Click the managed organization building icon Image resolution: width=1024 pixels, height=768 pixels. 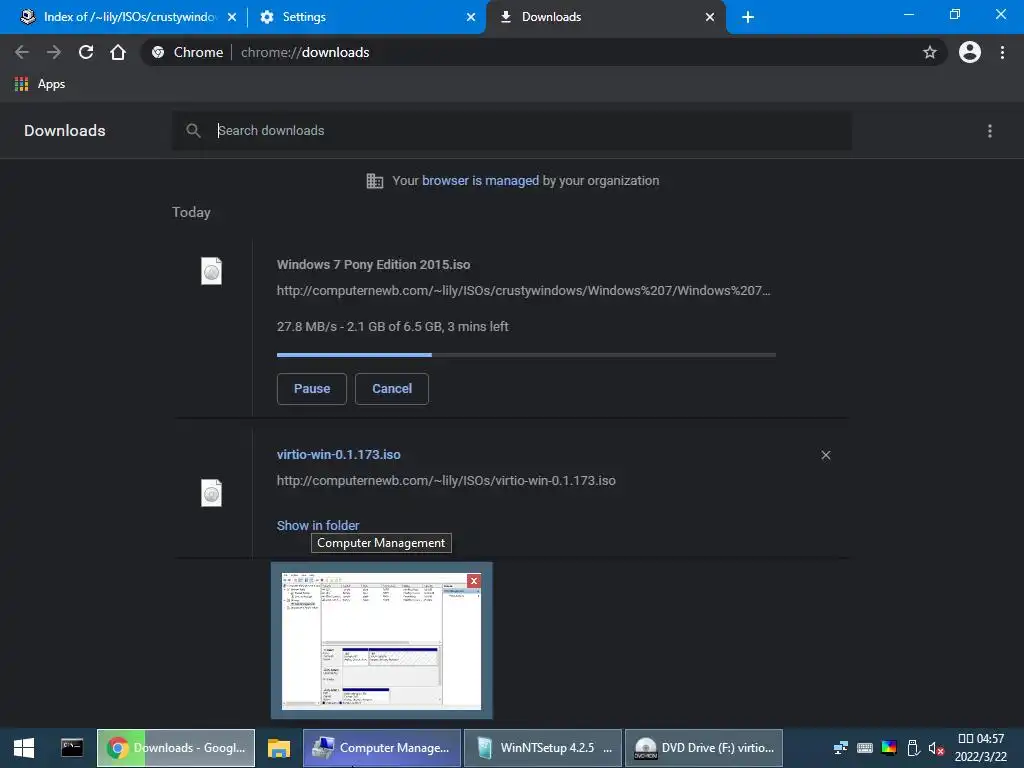[375, 181]
